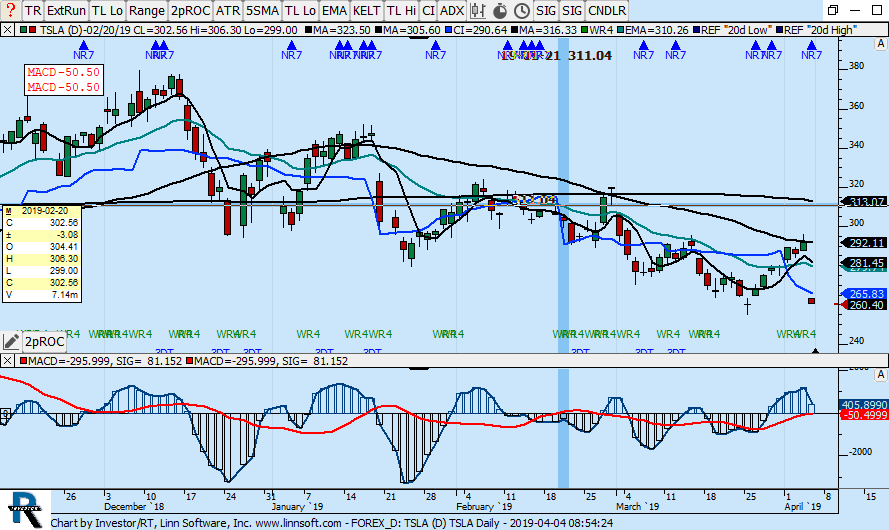Close the price pane with its X box

tap(7, 30)
